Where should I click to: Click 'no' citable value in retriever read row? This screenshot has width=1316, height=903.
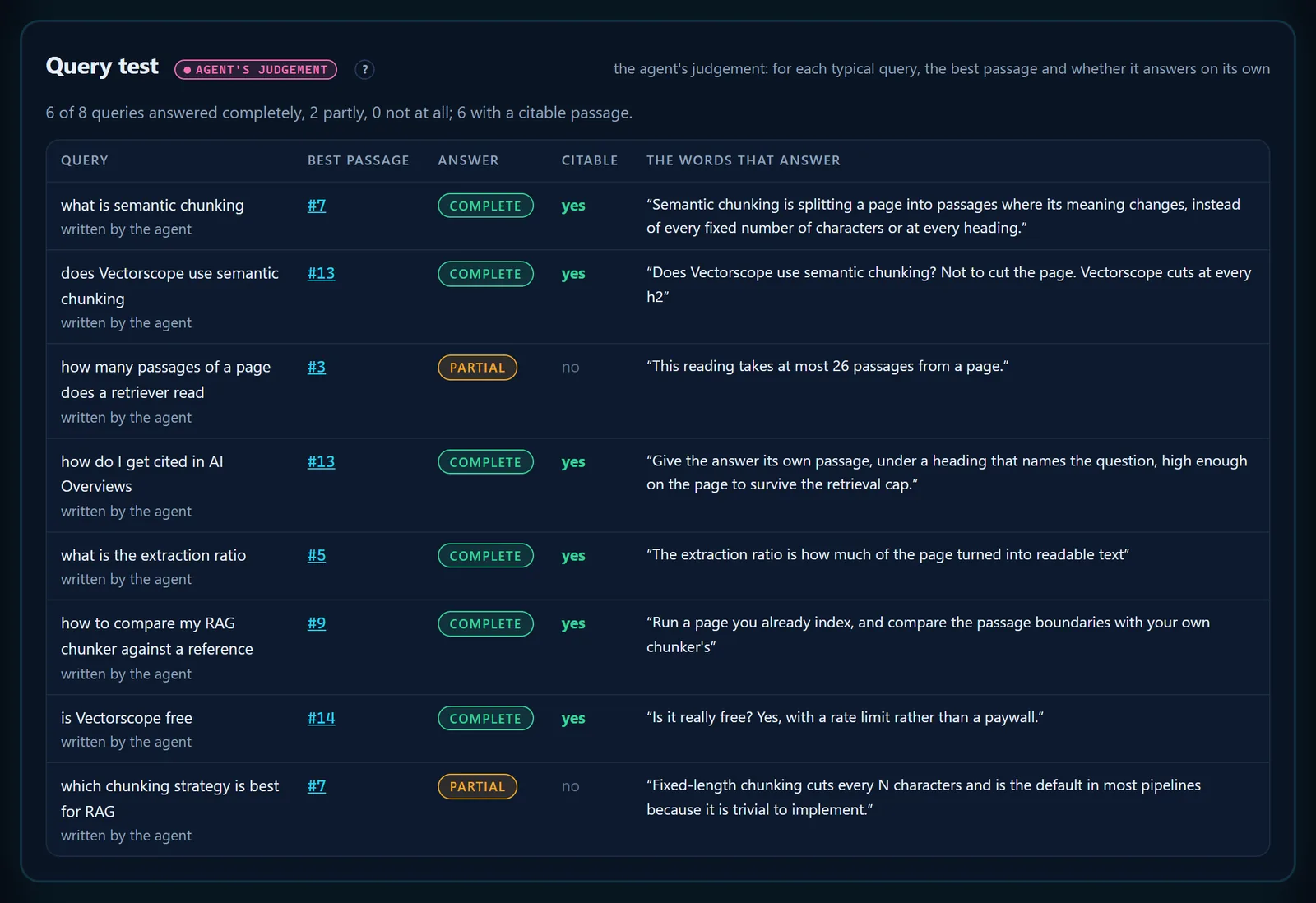[x=570, y=368]
